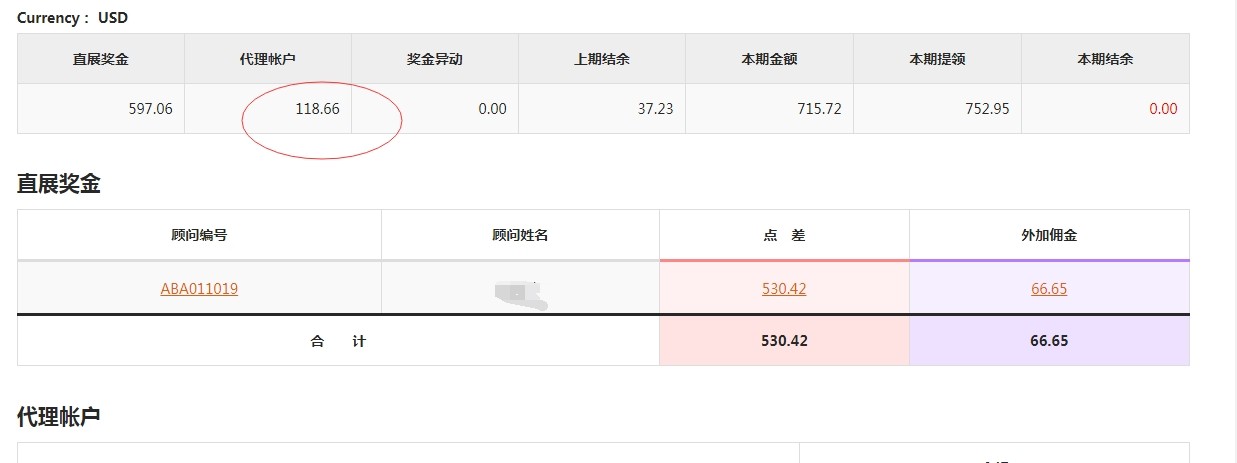Screen dimensions: 1237x463
Task: Click the circled 118.66 agent account value
Action: pos(318,109)
